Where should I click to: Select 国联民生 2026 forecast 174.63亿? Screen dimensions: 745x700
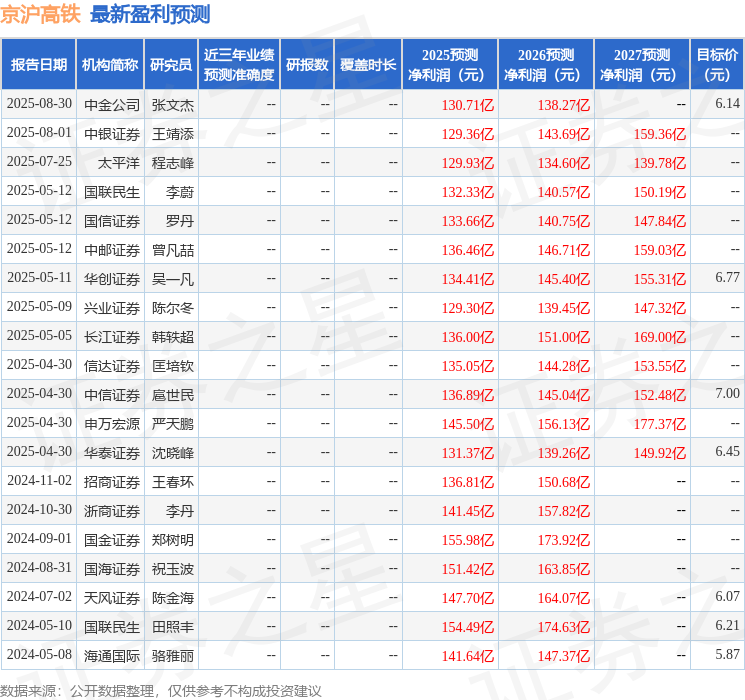coord(564,627)
